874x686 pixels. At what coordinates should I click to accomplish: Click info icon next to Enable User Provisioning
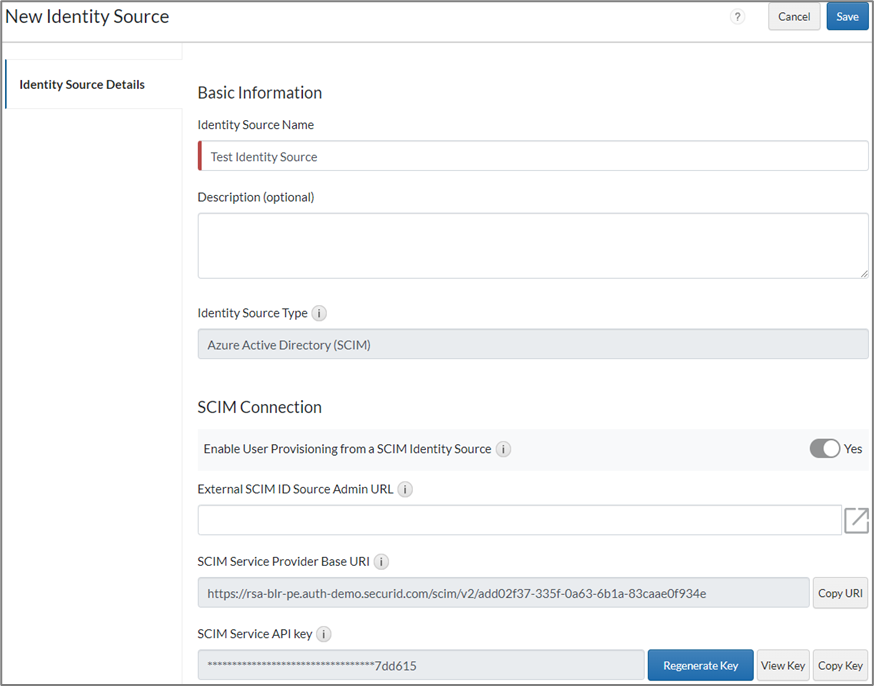(503, 449)
